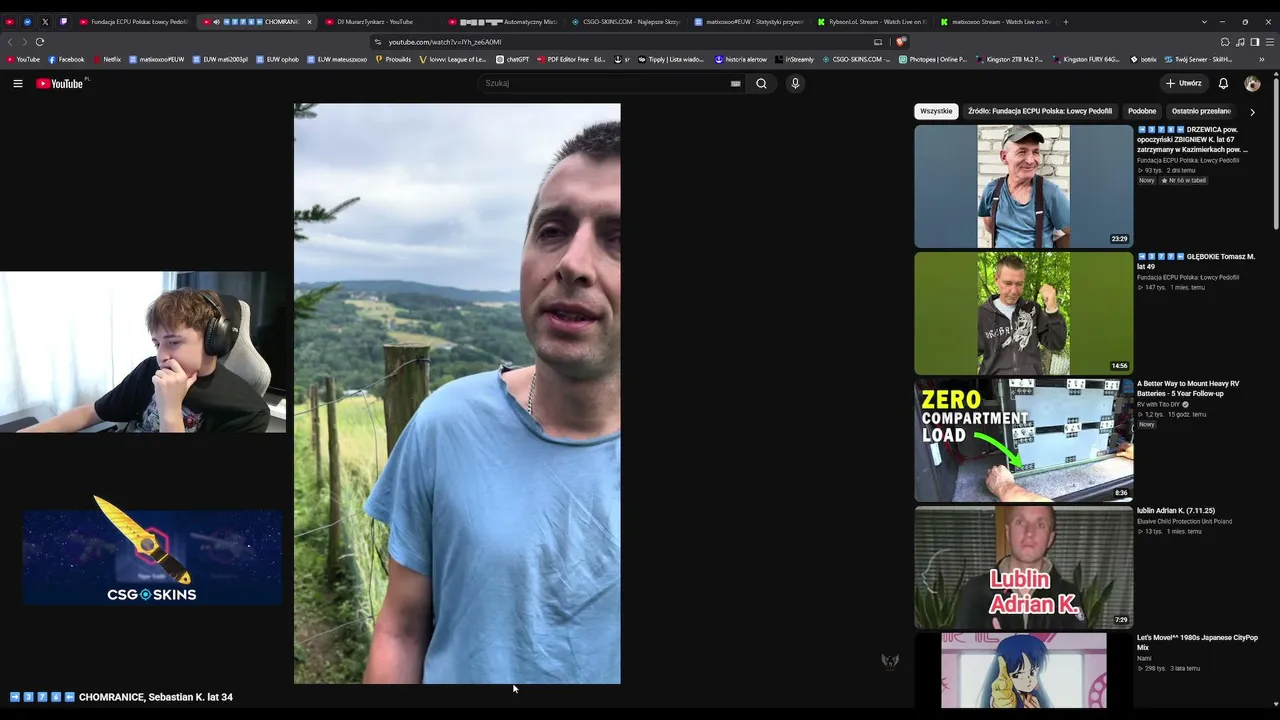Open the pinned YouTube tab
Viewport: 1280px width, 720px height.
[x=9, y=22]
